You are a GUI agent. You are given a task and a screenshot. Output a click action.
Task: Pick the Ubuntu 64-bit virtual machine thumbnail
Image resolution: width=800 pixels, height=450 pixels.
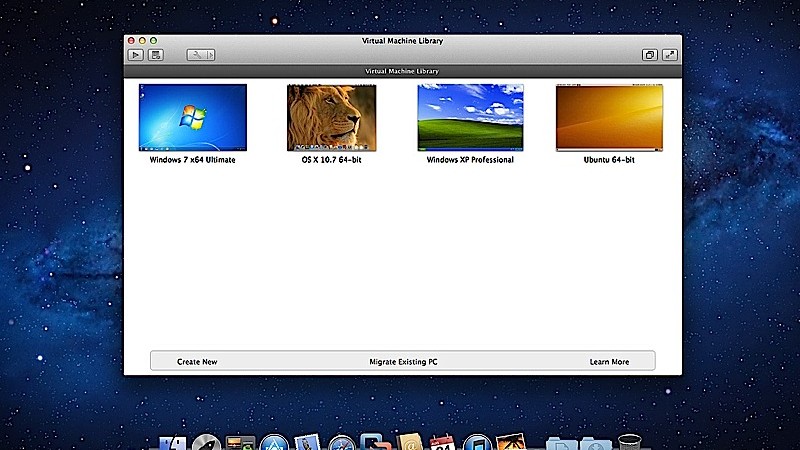609,117
